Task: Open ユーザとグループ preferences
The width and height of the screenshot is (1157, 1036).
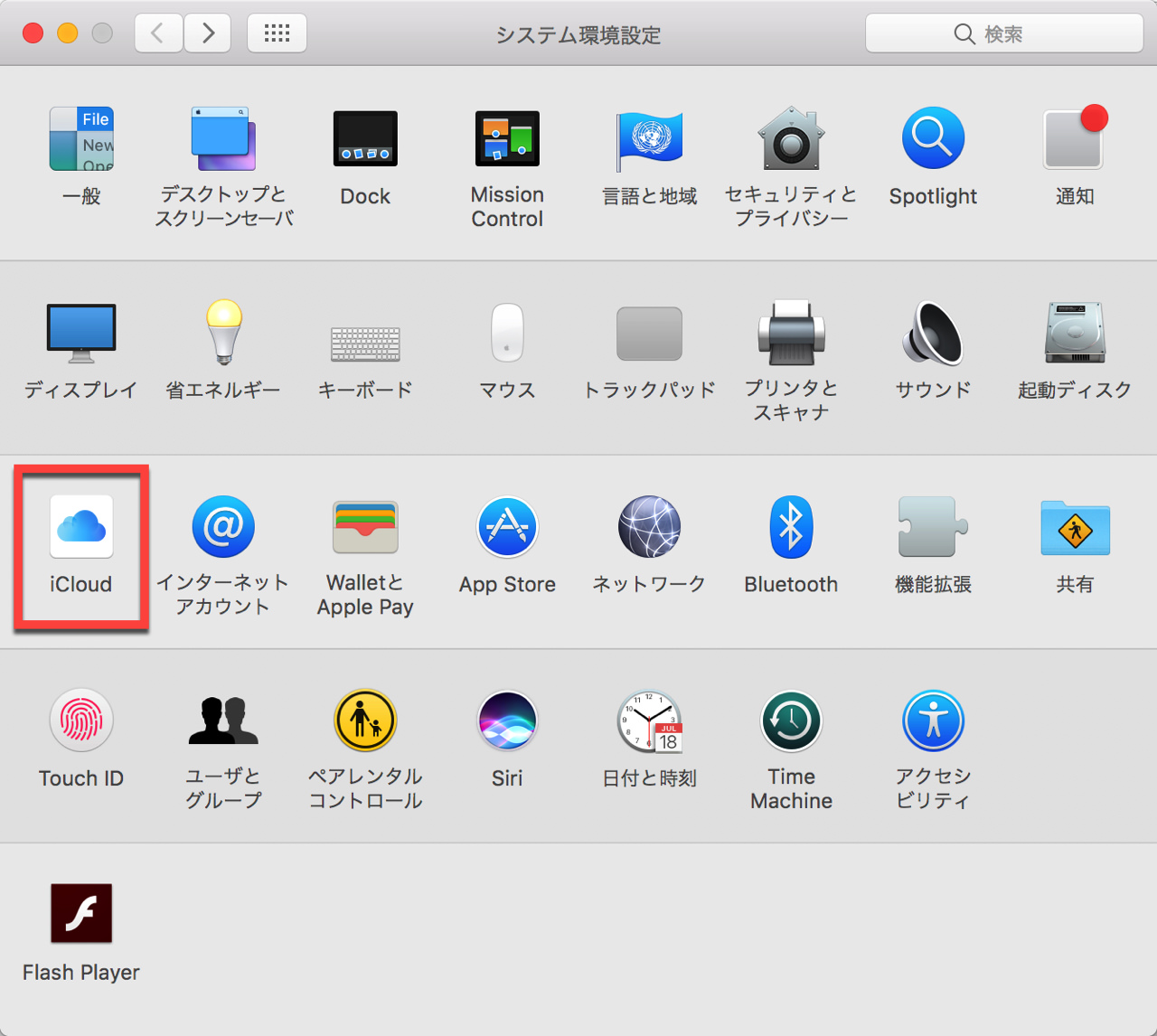Action: 223,720
